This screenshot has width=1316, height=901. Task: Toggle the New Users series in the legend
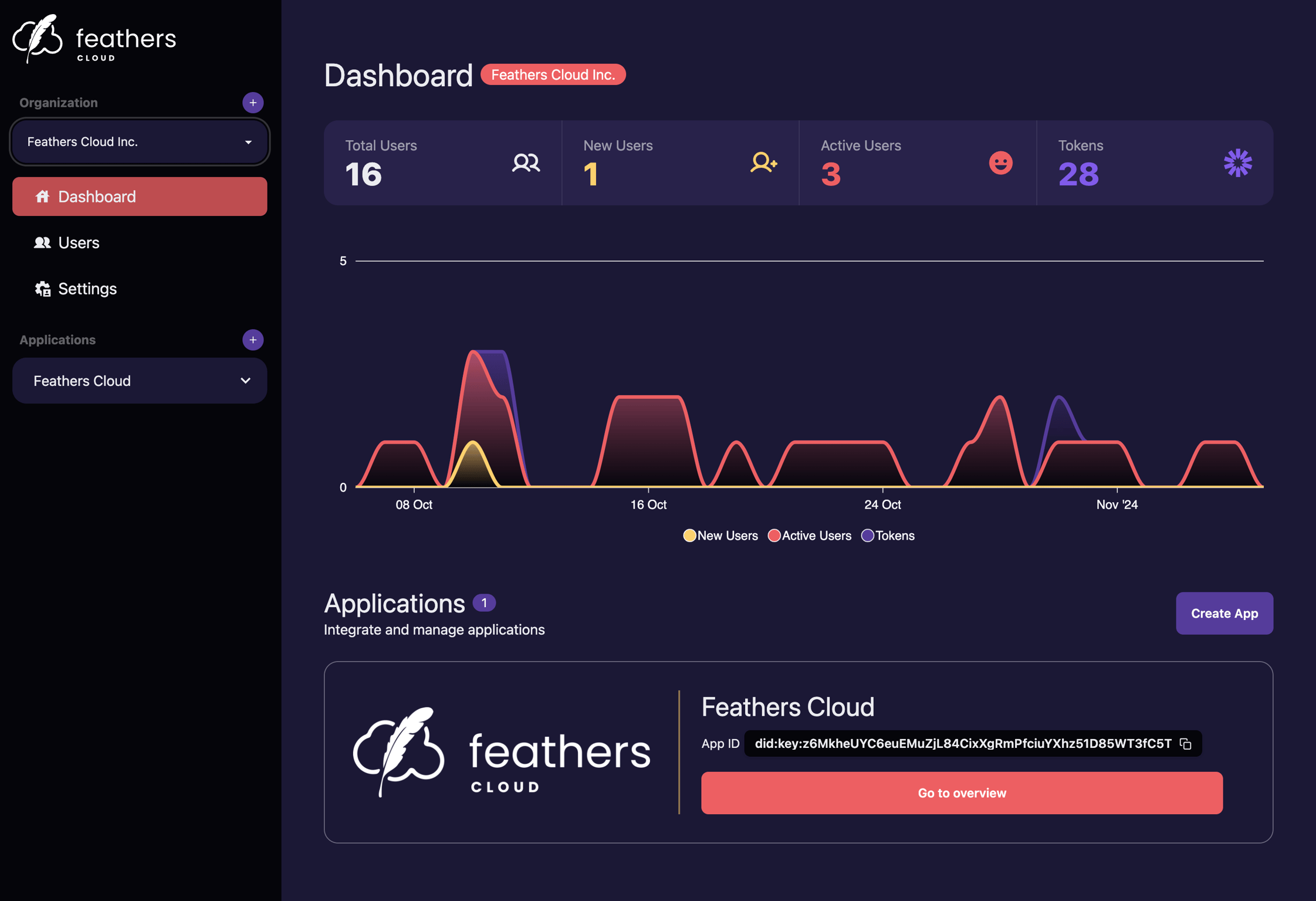click(x=720, y=535)
